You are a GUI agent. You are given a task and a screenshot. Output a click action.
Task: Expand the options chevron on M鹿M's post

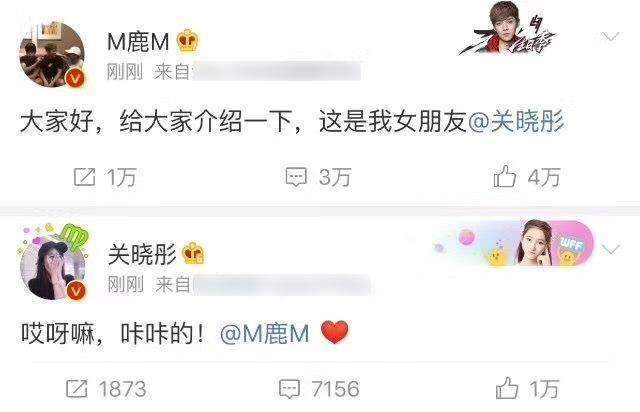pyautogui.click(x=611, y=37)
